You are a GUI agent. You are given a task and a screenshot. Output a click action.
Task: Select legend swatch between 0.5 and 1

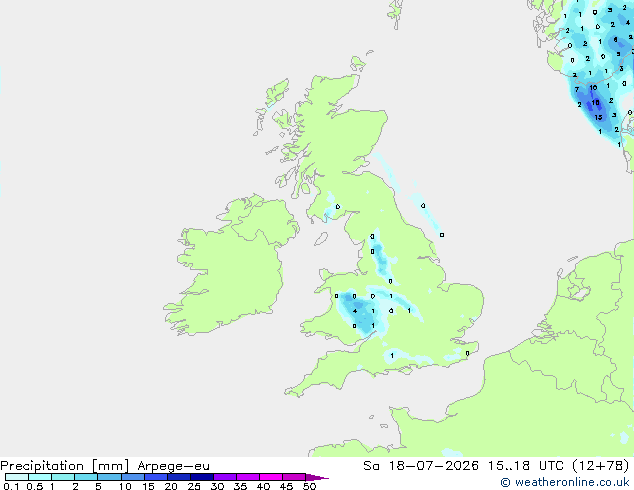(40, 477)
